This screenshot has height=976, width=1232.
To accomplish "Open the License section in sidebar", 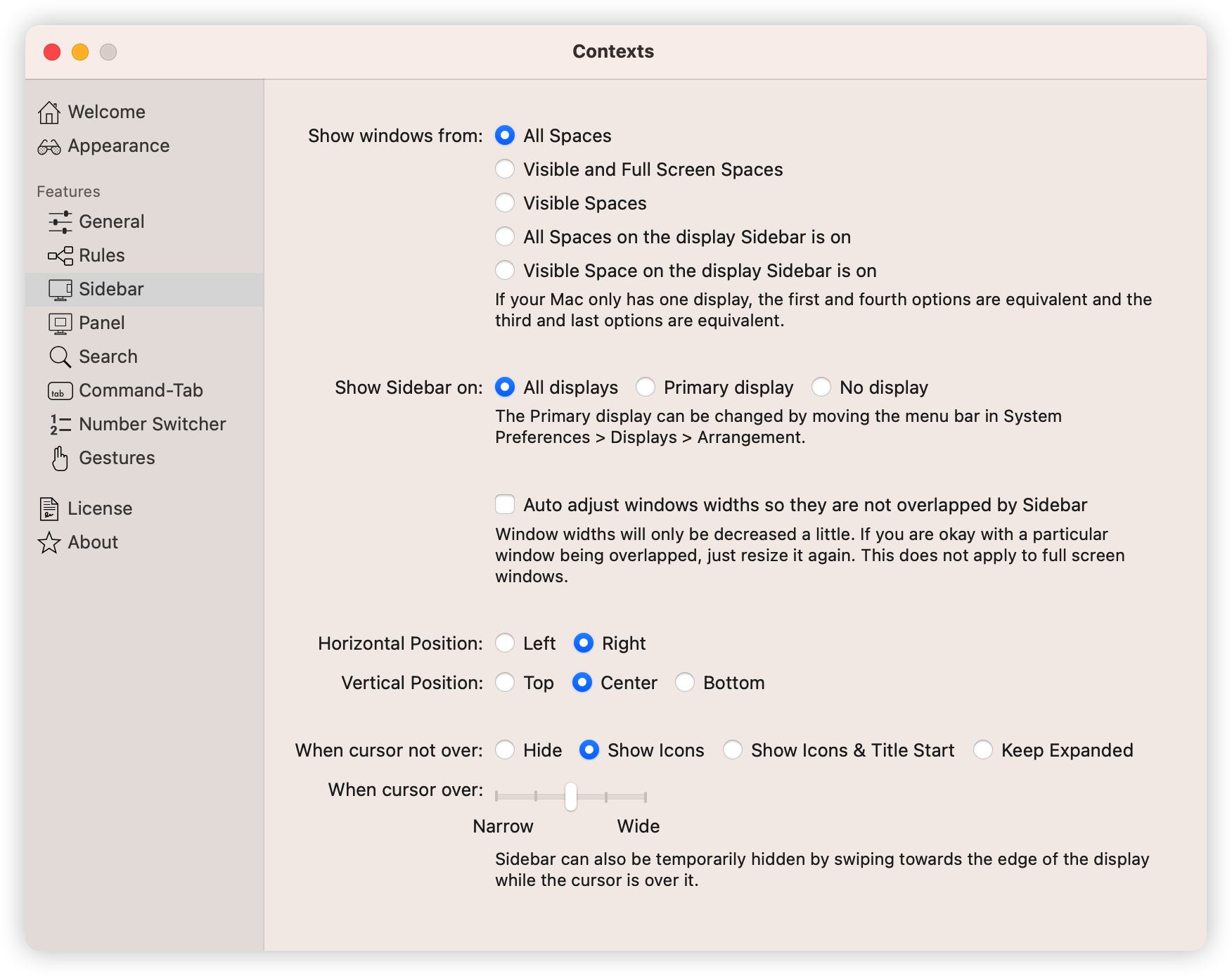I will (x=99, y=508).
